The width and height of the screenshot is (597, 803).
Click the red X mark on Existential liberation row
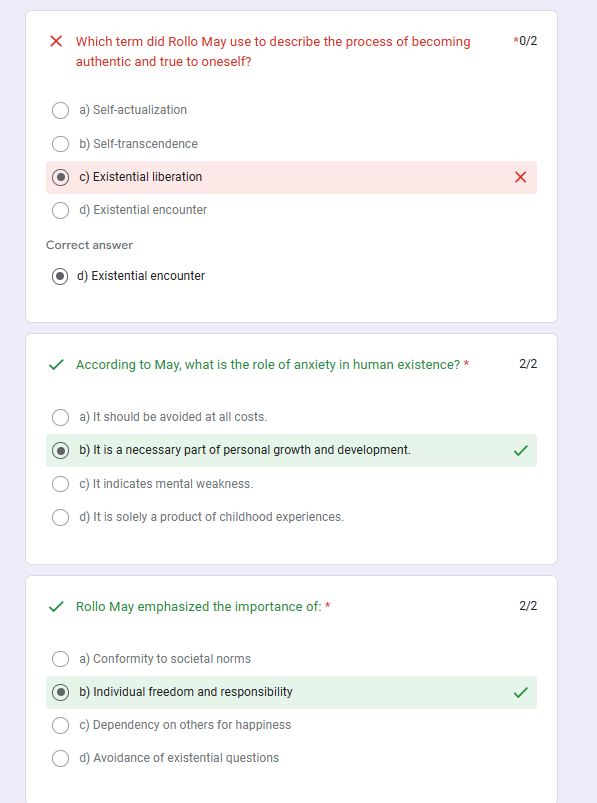[520, 177]
